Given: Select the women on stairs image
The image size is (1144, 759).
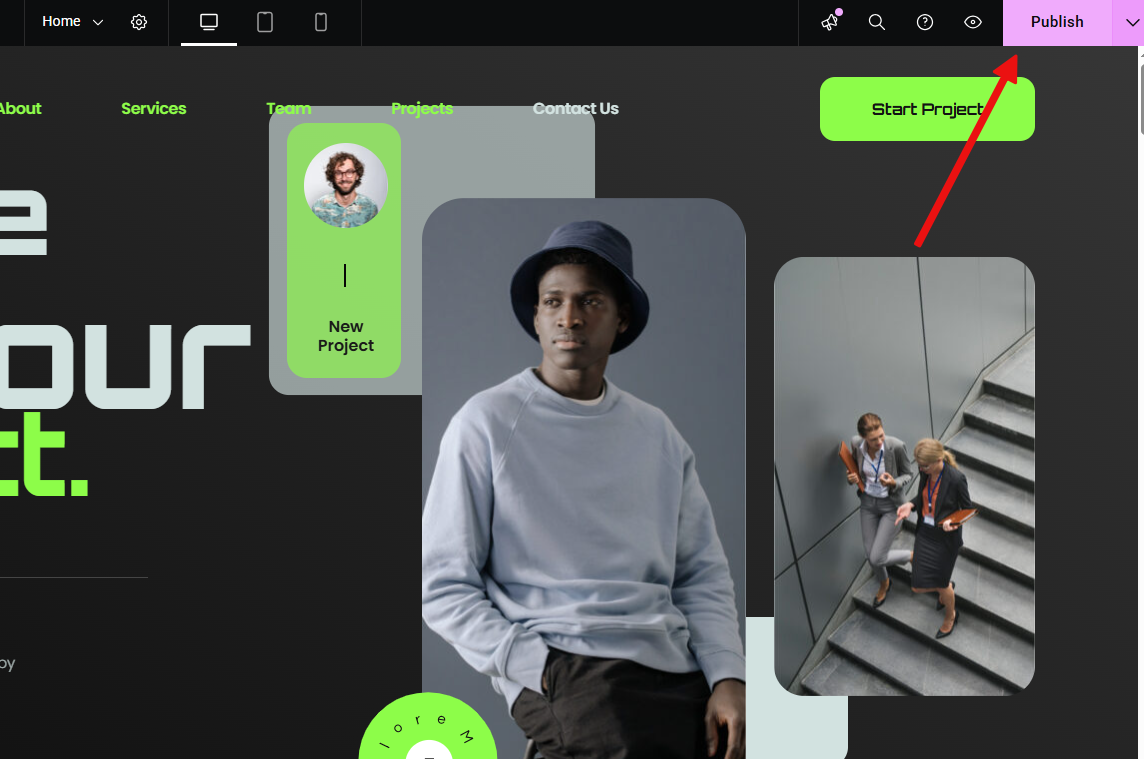Looking at the screenshot, I should pyautogui.click(x=904, y=476).
